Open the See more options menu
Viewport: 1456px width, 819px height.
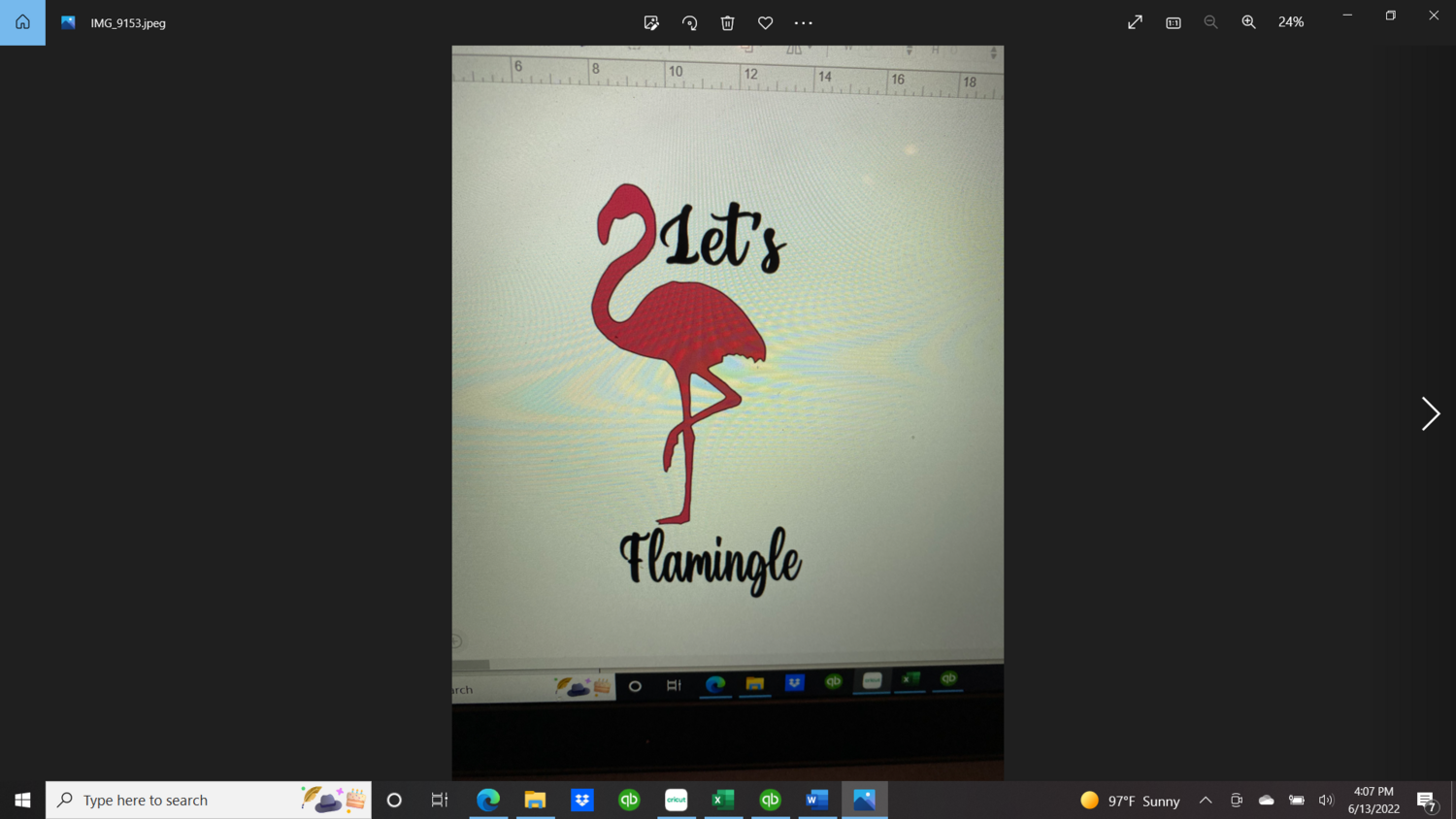pyautogui.click(x=803, y=22)
